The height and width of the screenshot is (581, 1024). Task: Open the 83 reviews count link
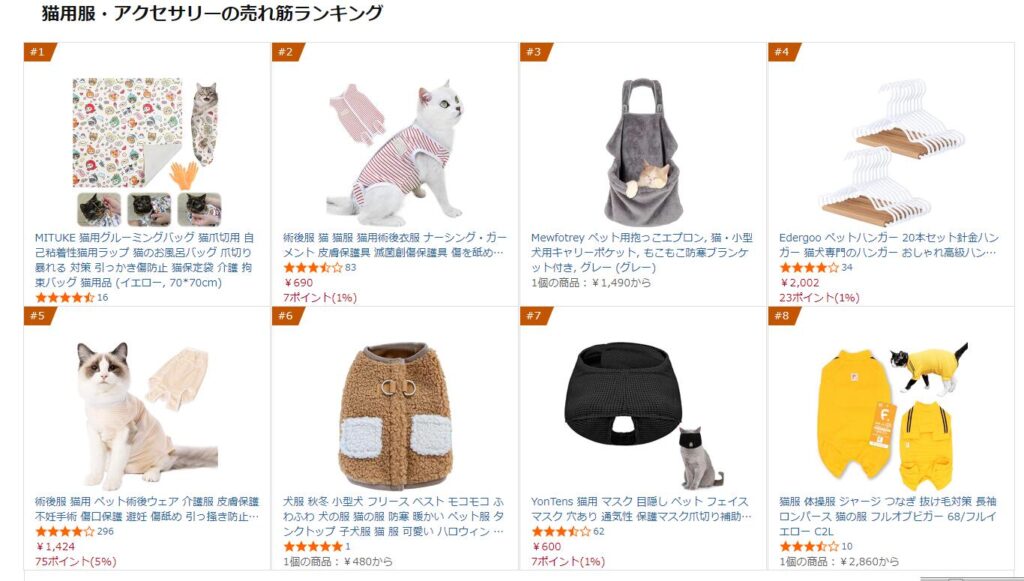(x=351, y=268)
